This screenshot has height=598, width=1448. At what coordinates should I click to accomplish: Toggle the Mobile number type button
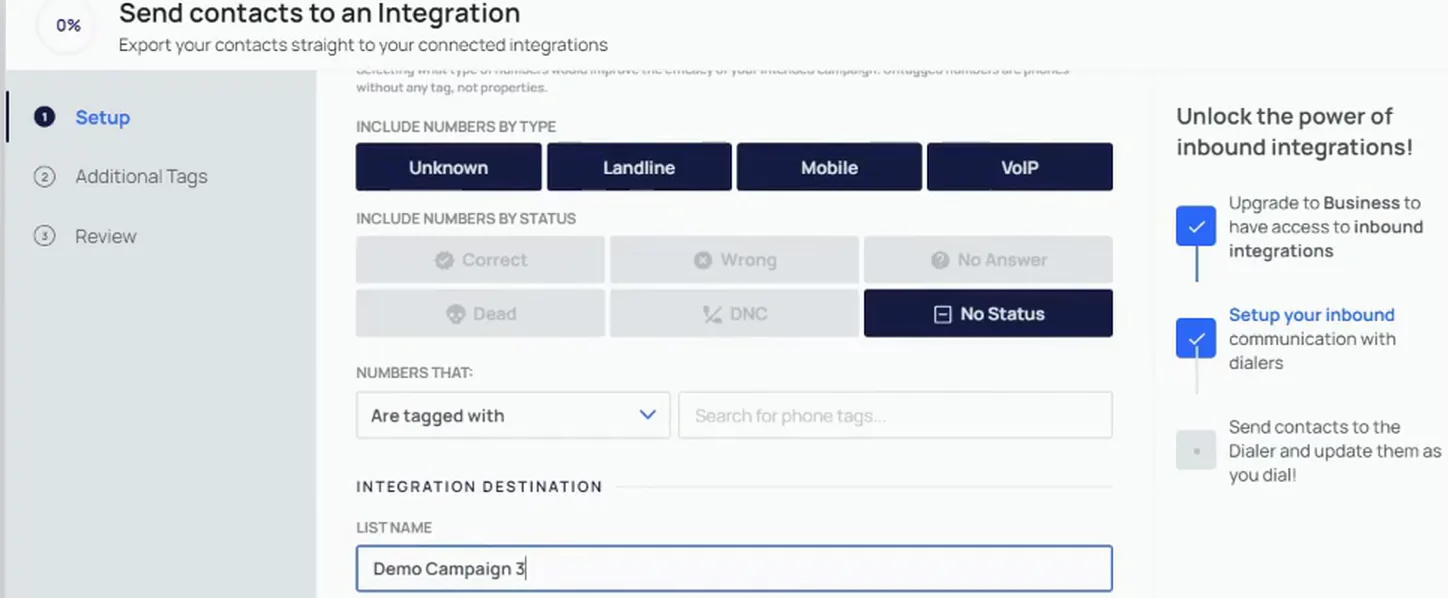(x=829, y=167)
